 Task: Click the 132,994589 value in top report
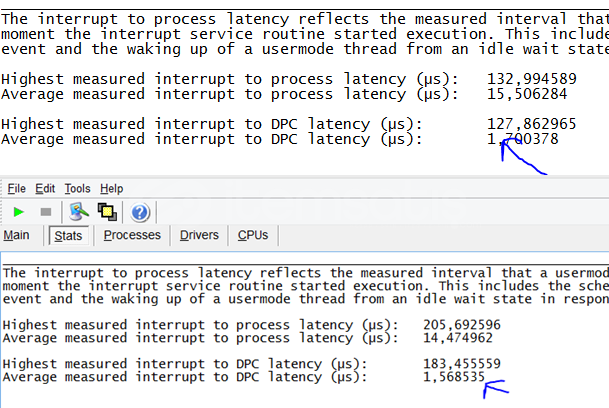point(531,79)
